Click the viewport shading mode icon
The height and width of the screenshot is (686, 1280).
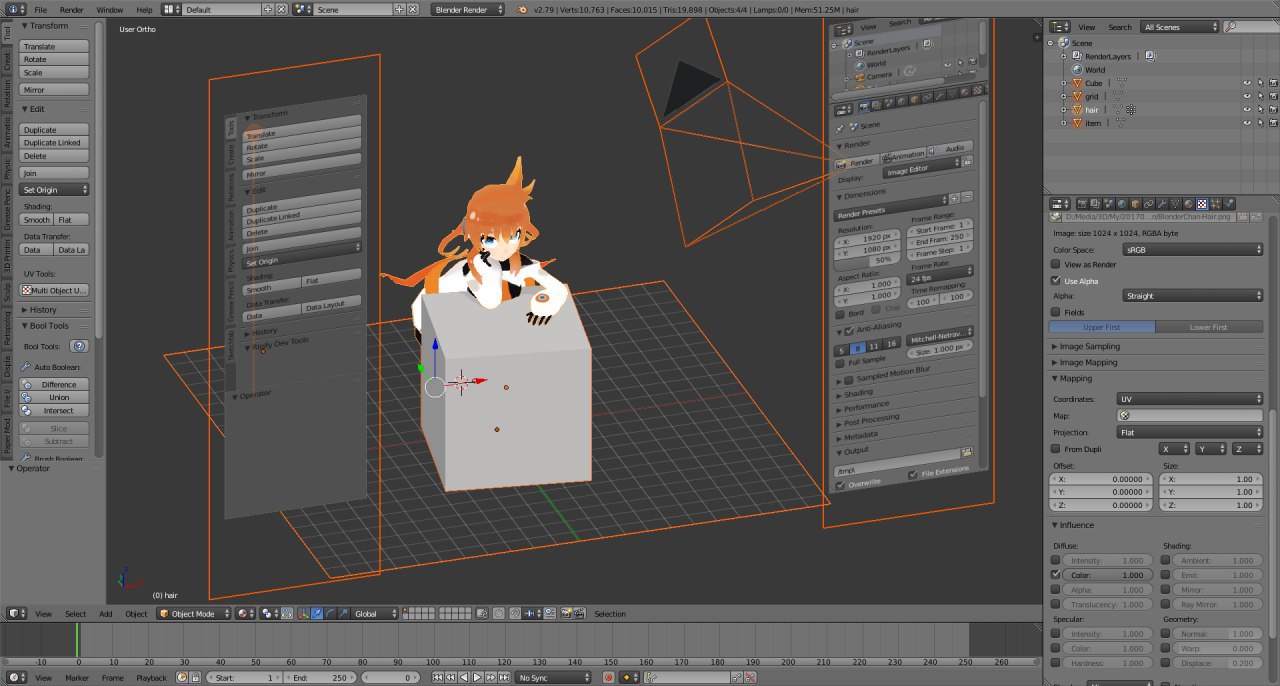(244, 614)
